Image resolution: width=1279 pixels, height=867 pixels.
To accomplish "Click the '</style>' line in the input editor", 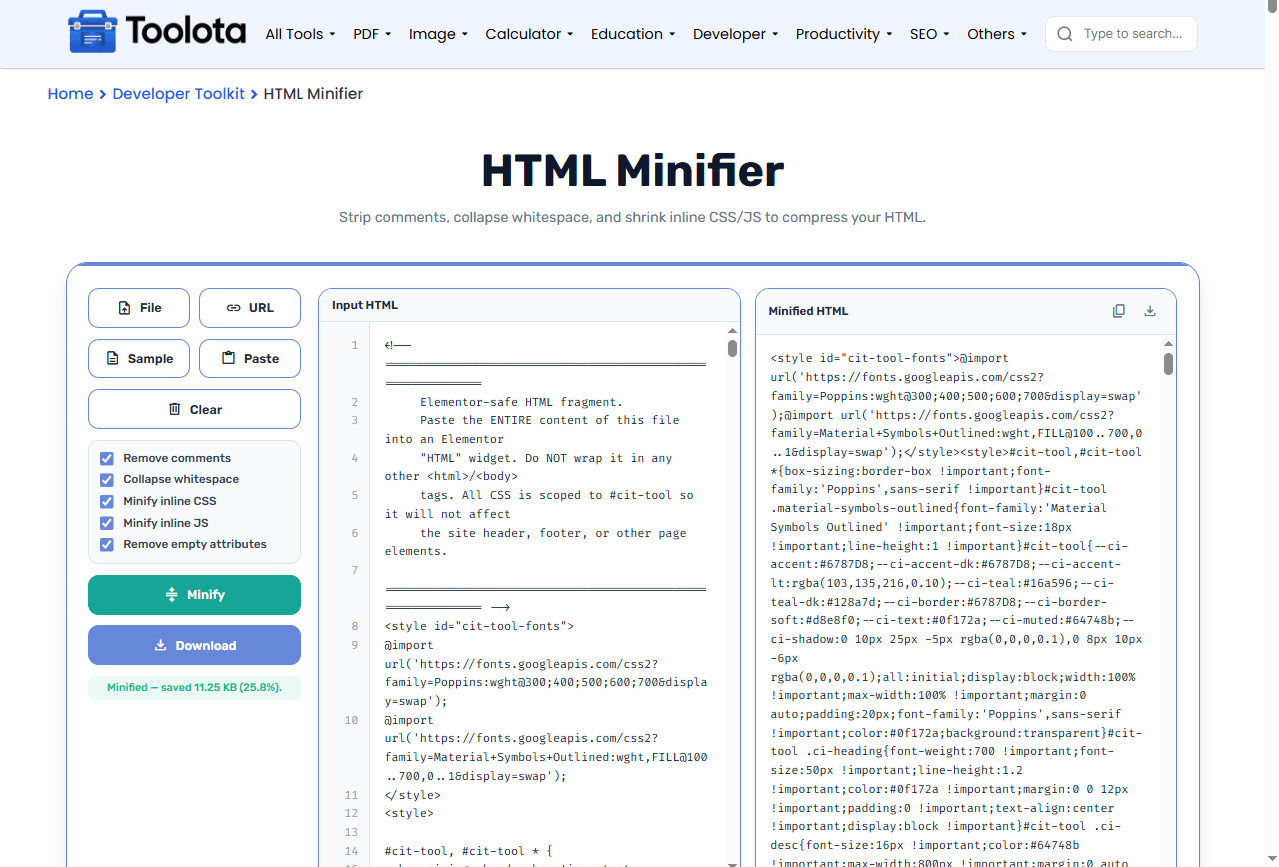I will pyautogui.click(x=412, y=795).
